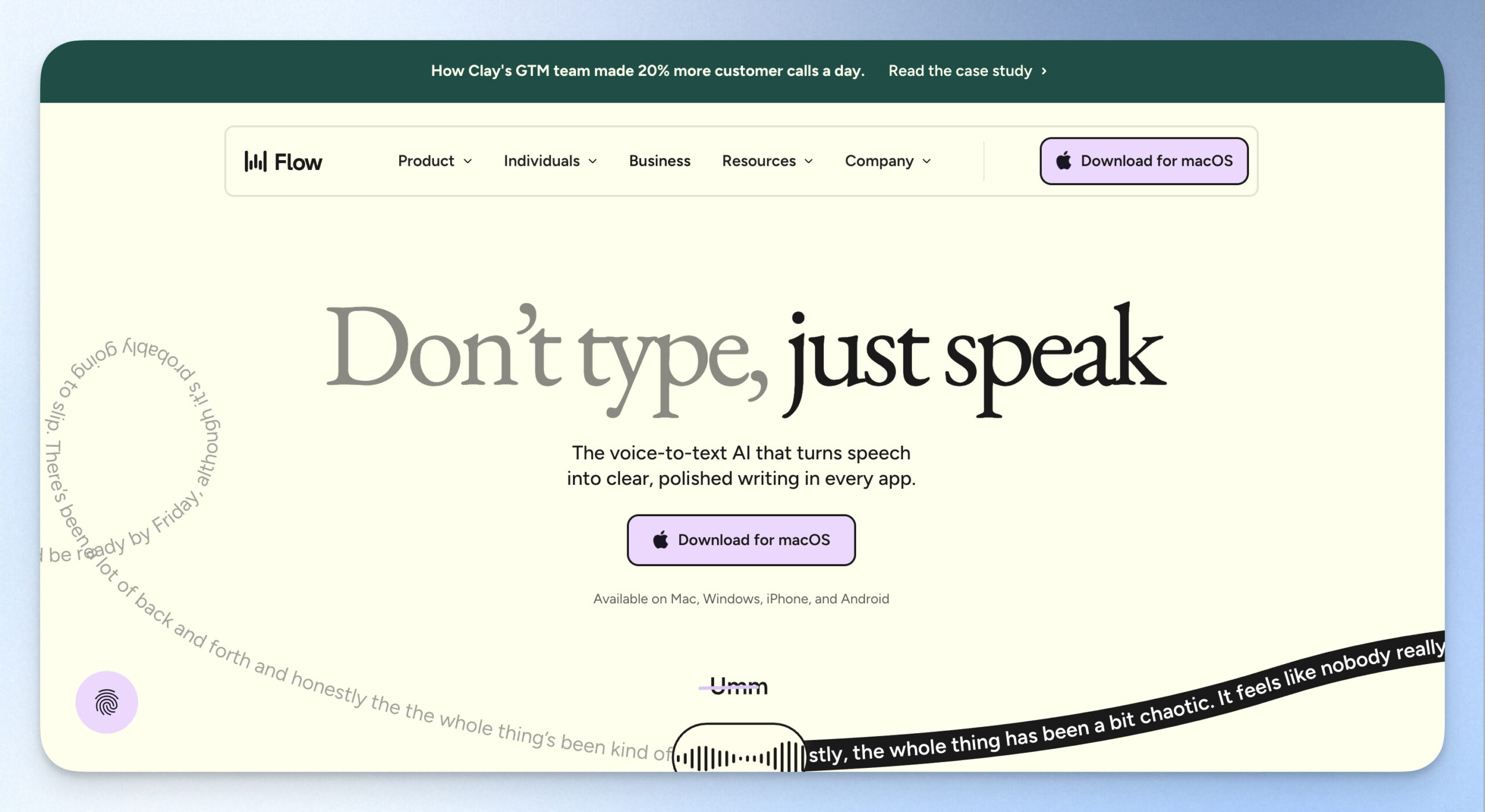Image resolution: width=1485 pixels, height=812 pixels.
Task: Expand the Product dropdown chevron
Action: [468, 161]
